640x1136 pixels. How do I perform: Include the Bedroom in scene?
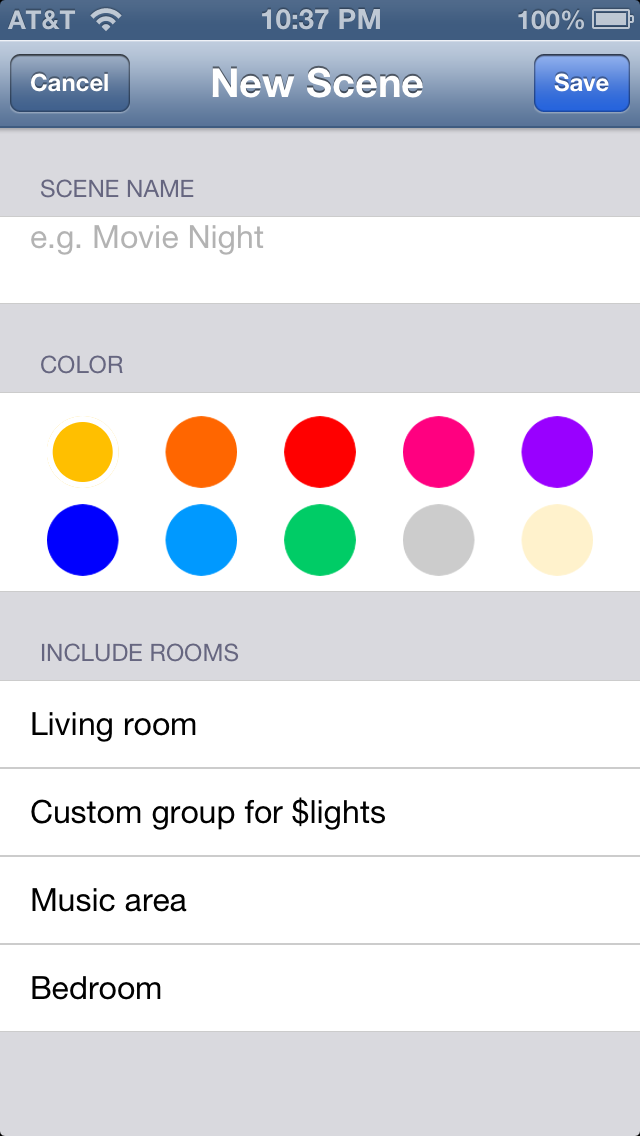tap(320, 988)
